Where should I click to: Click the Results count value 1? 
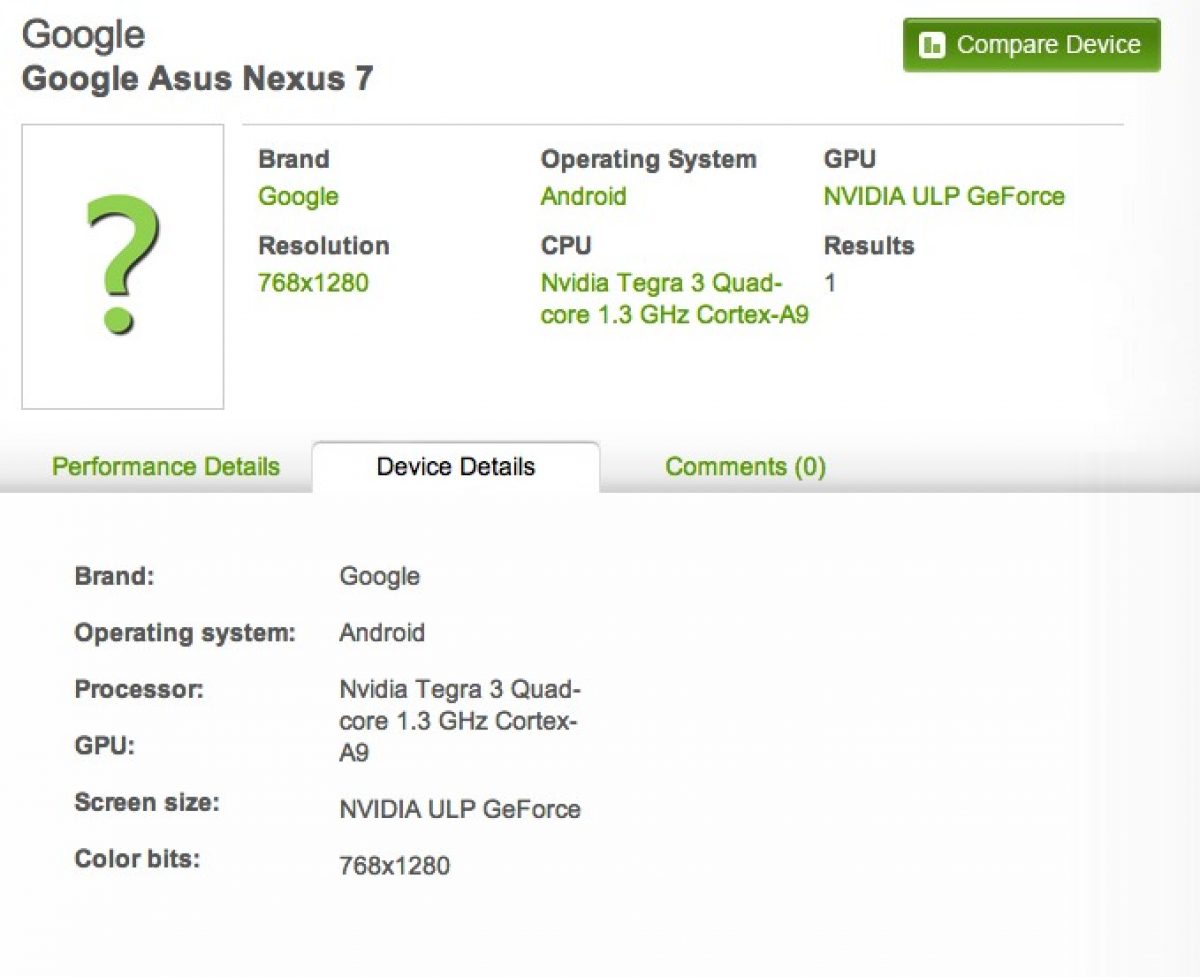[830, 283]
